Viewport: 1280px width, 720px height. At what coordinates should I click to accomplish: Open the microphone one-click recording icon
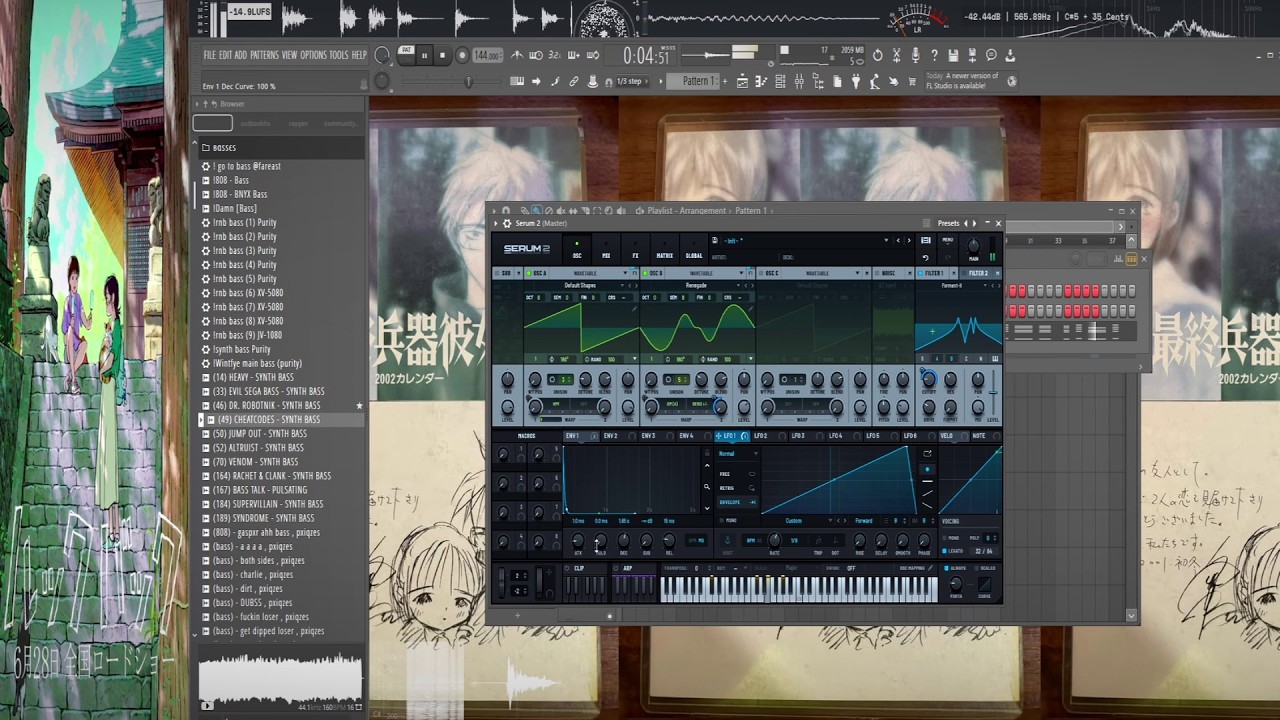coord(915,55)
